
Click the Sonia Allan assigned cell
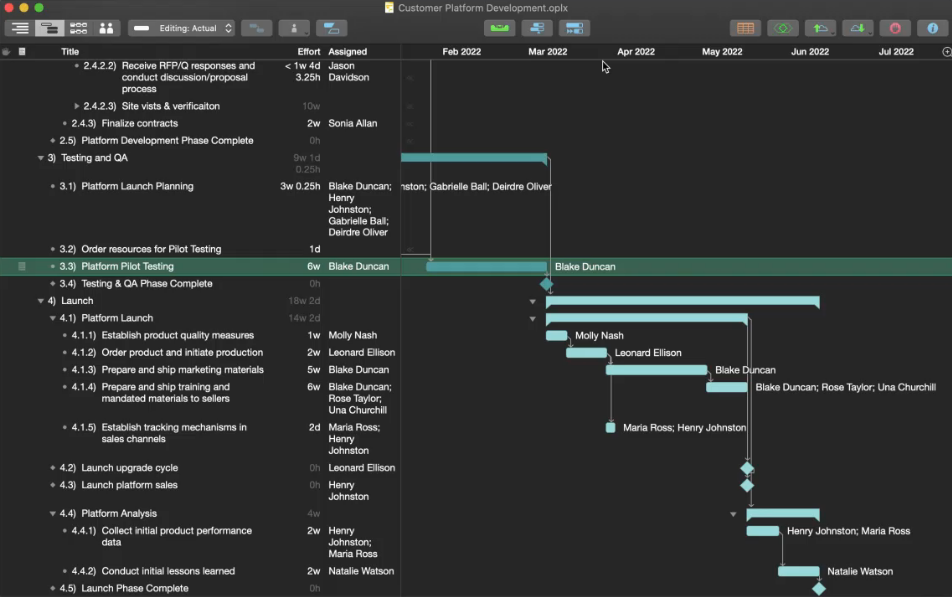coord(353,123)
